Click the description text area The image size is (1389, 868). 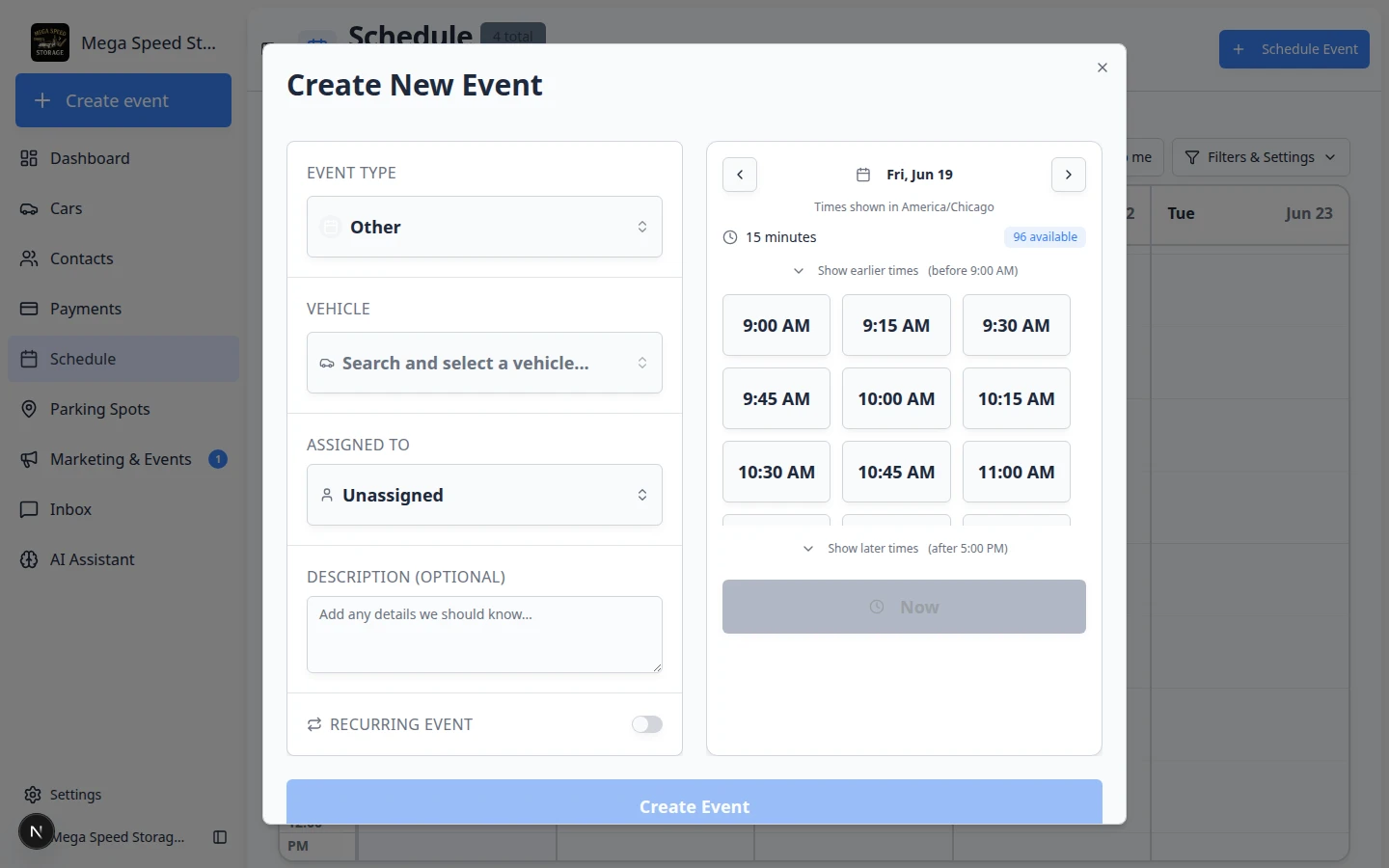[484, 635]
